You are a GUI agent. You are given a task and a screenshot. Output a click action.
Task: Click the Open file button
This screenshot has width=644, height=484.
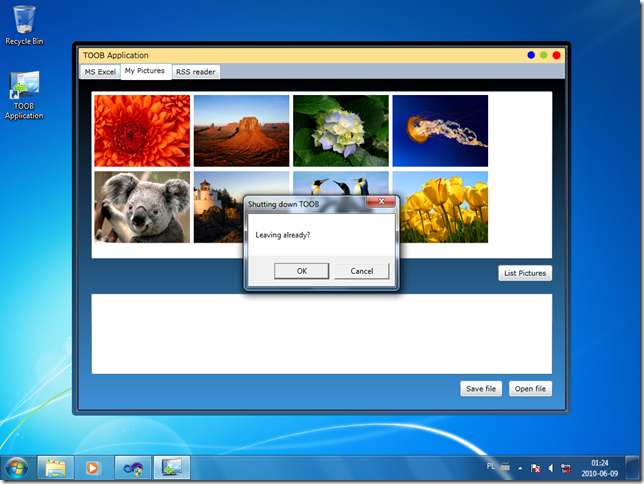click(x=530, y=389)
